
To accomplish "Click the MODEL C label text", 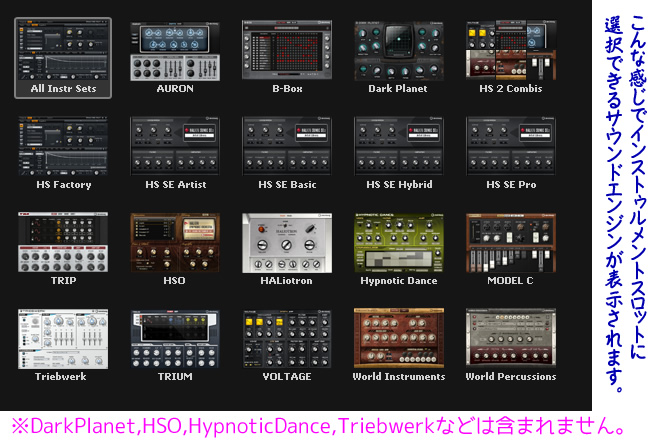I will coord(510,281).
